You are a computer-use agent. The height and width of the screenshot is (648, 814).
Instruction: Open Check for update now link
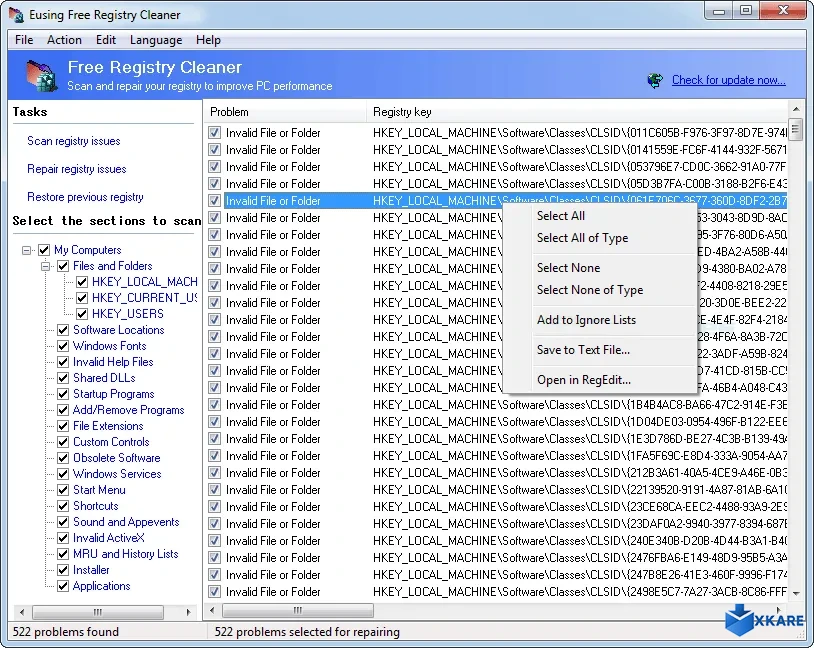(x=728, y=80)
